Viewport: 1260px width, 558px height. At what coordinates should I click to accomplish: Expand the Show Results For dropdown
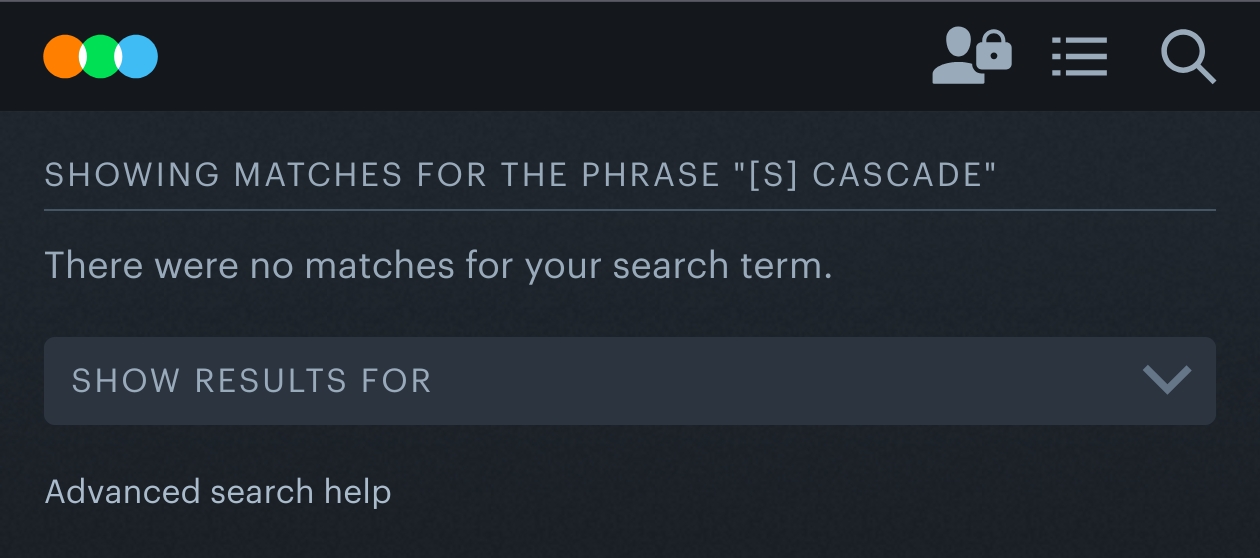[x=629, y=381]
